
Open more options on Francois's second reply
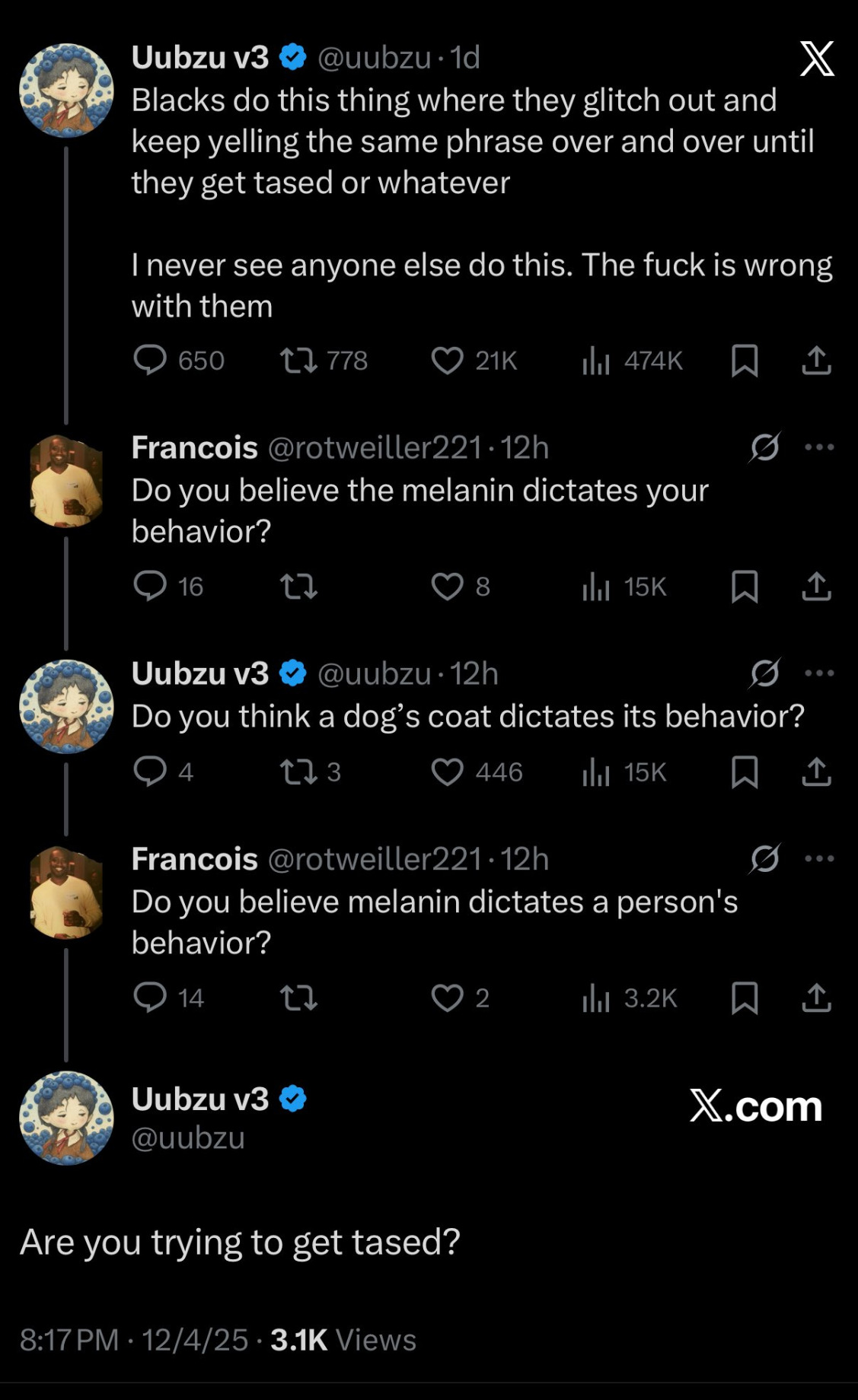coord(819,859)
